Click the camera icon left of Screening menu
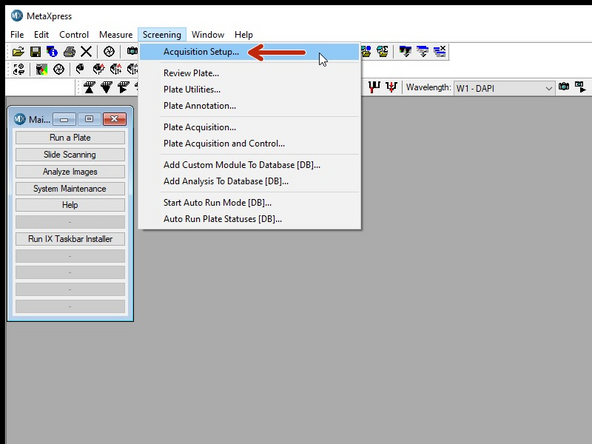The width and height of the screenshot is (592, 444). coord(132,51)
